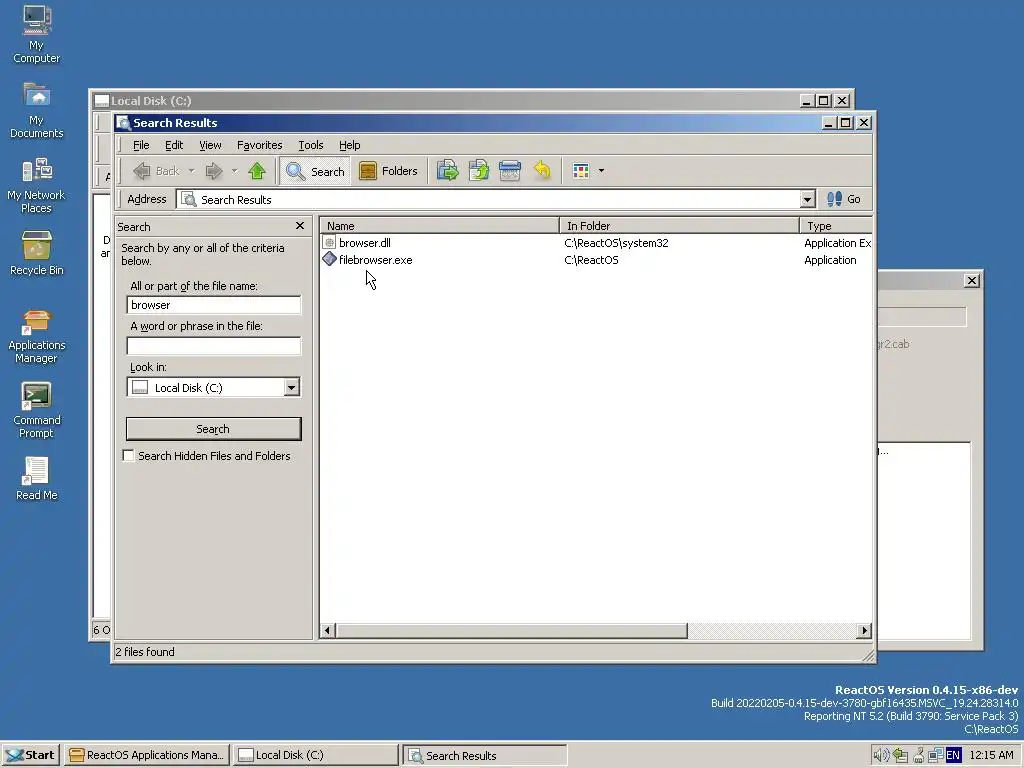Click the Search Results title bar icon
This screenshot has width=1024, height=768.
(123, 123)
